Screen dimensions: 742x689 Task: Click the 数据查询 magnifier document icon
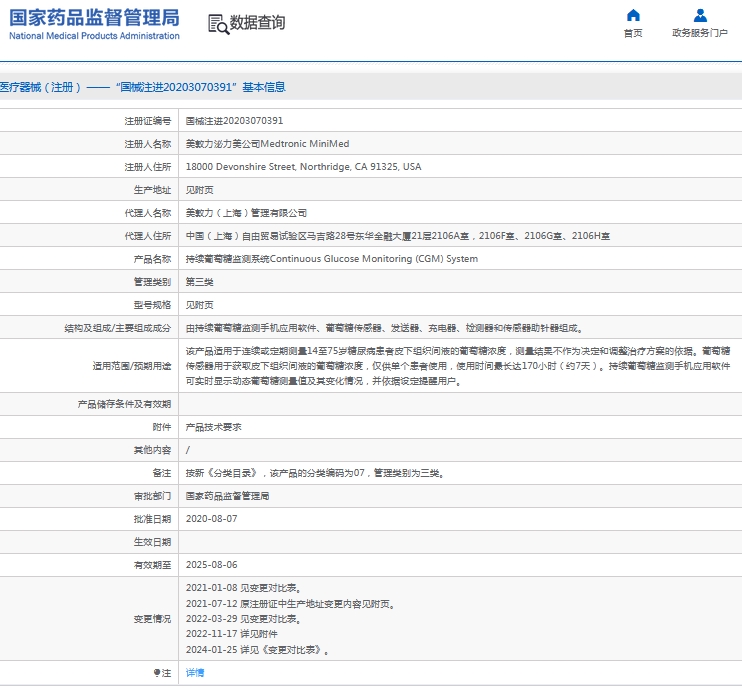click(x=218, y=24)
